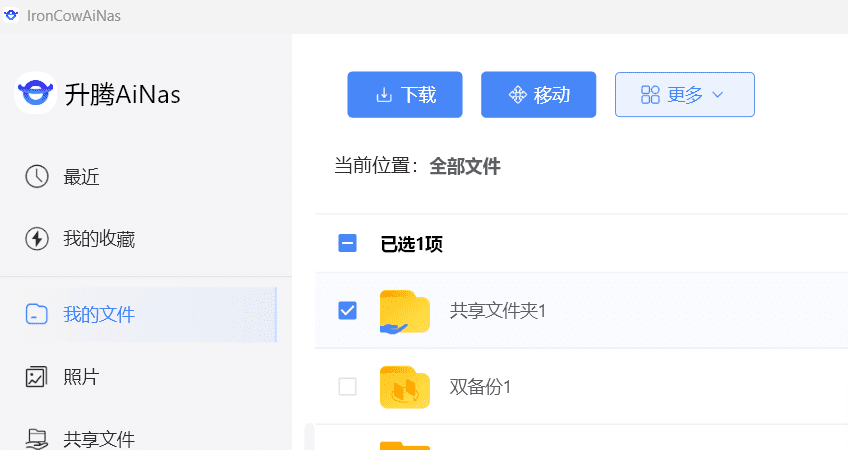
Task: Switch to the 照片 section
Action: coord(81,377)
